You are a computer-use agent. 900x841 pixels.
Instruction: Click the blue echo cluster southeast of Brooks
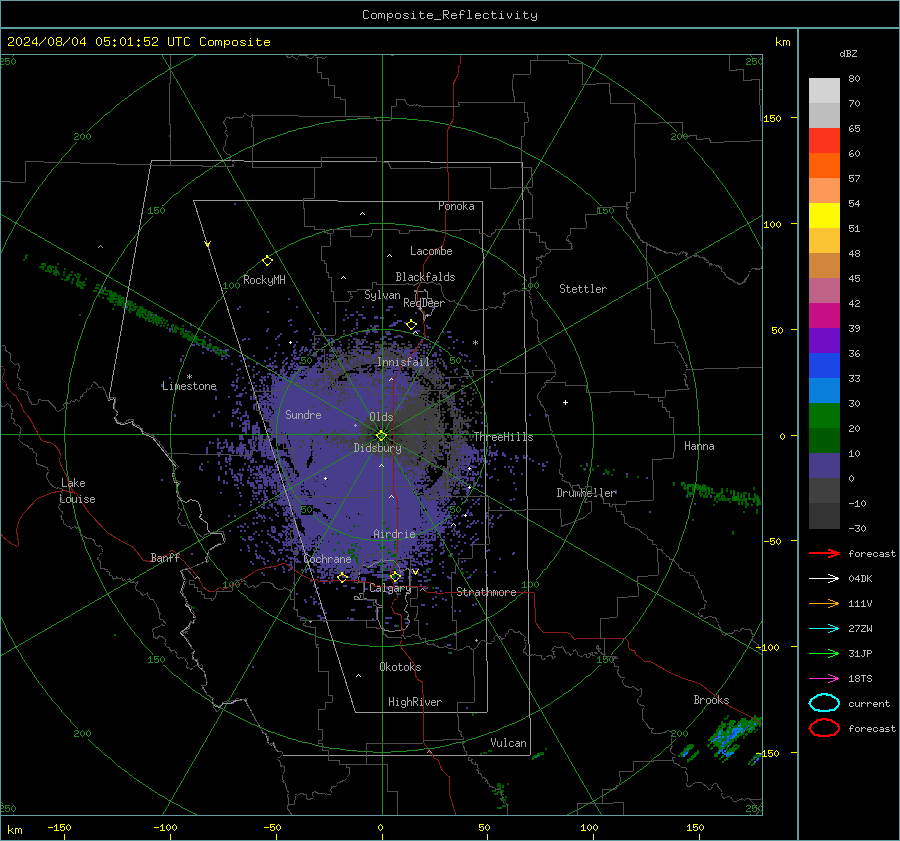coord(732,737)
